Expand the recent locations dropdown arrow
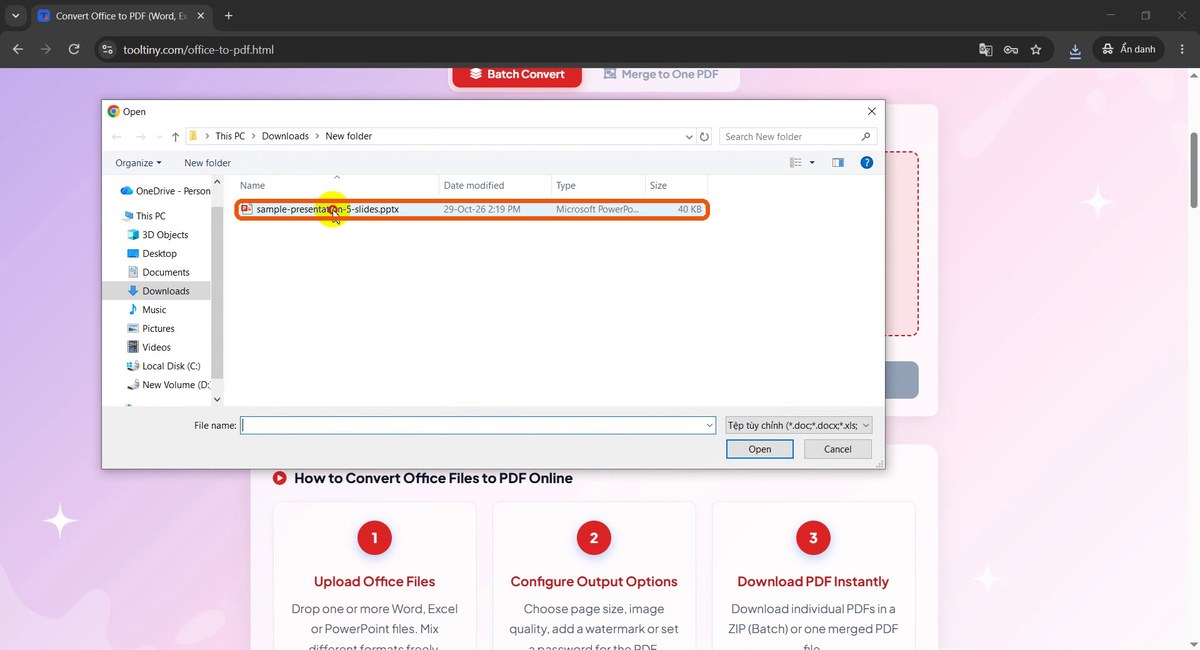 click(157, 137)
